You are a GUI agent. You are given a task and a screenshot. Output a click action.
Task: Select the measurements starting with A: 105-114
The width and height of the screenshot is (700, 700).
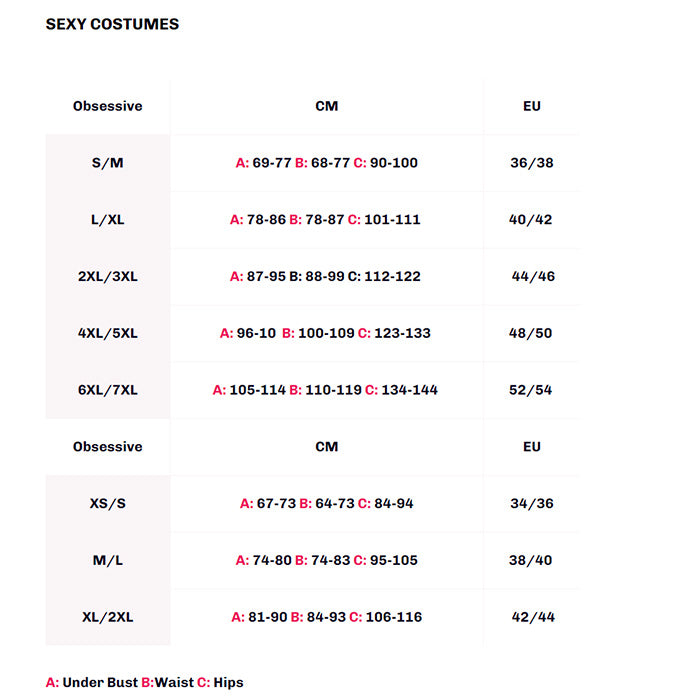click(x=326, y=390)
